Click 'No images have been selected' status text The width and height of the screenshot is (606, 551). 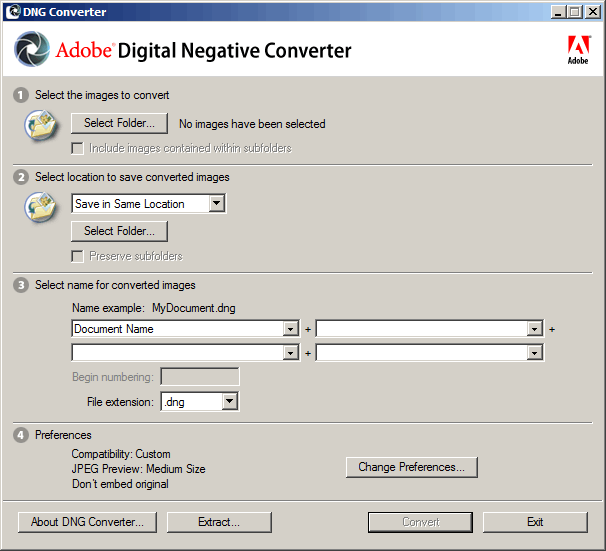point(252,124)
